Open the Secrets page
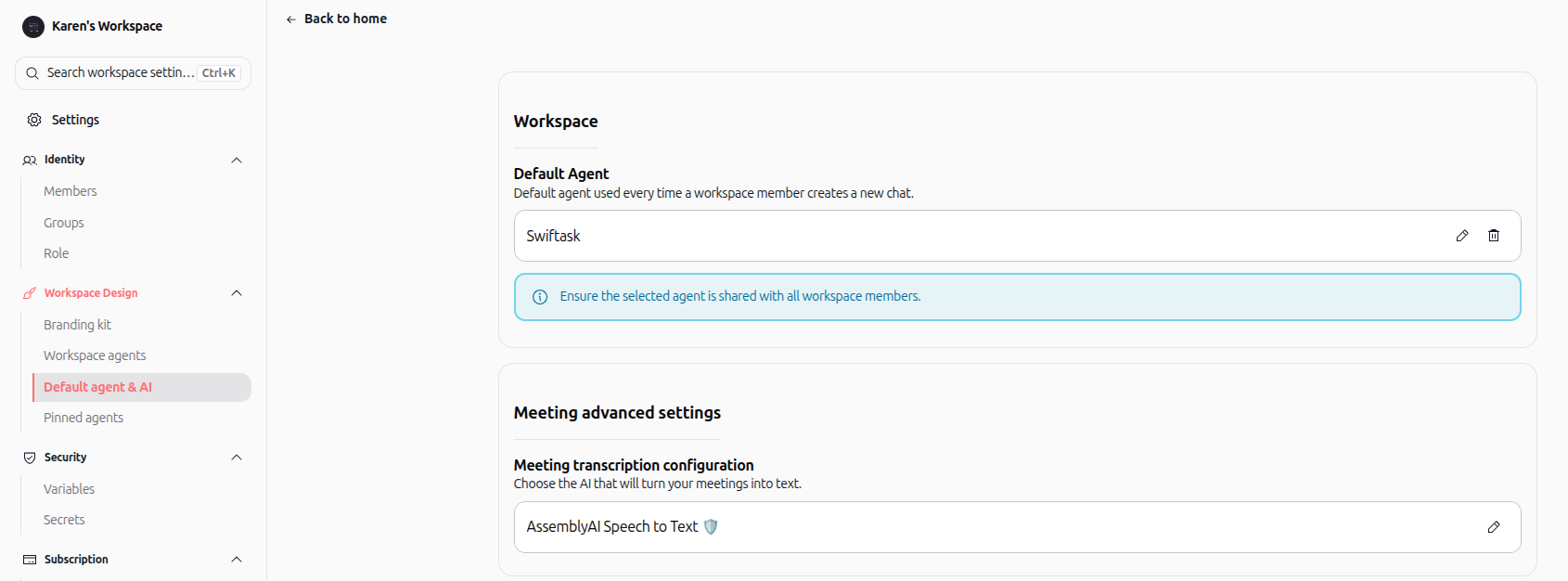Screen dimensions: 1568x581 coord(64,520)
